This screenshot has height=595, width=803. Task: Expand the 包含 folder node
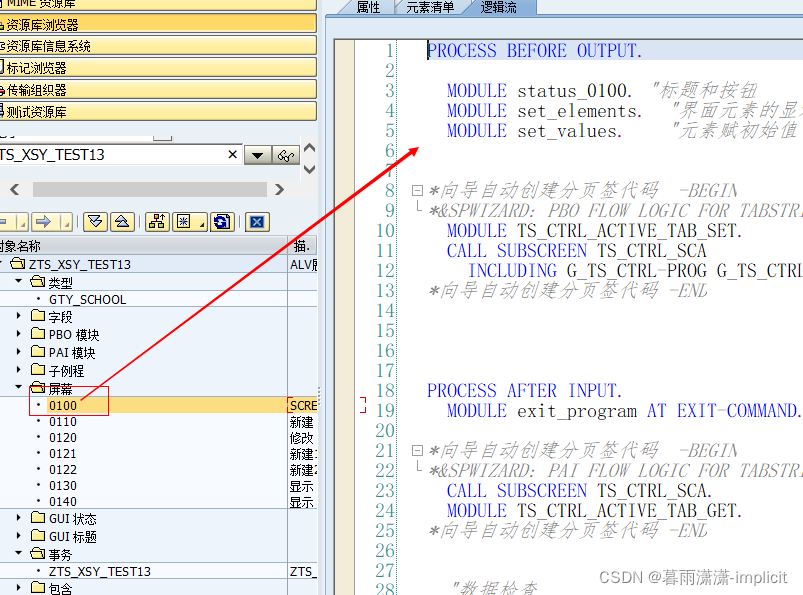19,587
